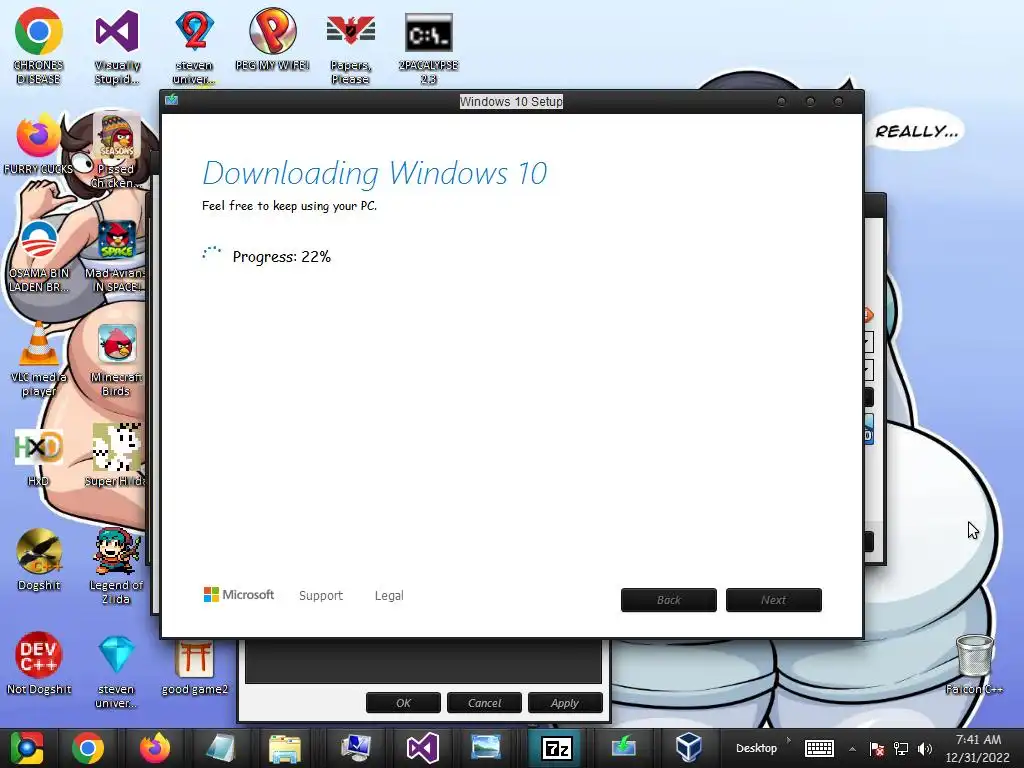Open the file explorer folder taskbar icon
Image resolution: width=1024 pixels, height=768 pixels.
point(285,748)
